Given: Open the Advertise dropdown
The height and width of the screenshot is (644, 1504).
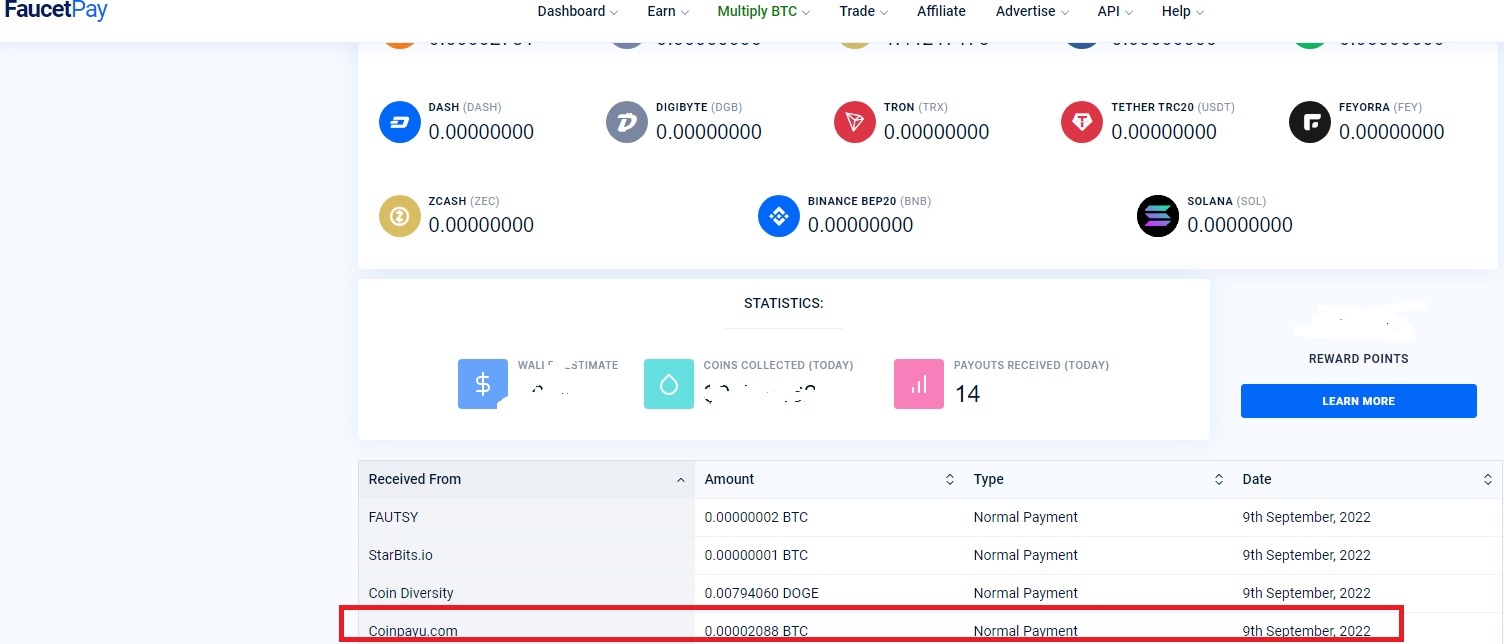Looking at the screenshot, I should coord(1032,11).
